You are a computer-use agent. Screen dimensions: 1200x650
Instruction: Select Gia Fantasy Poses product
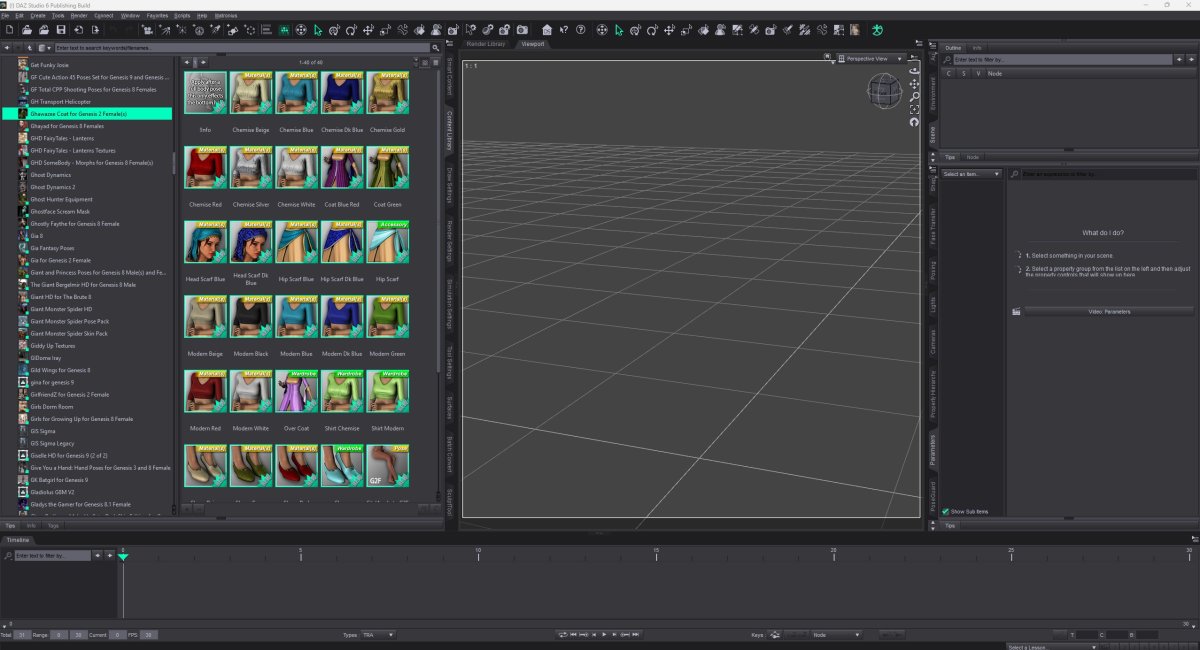[x=52, y=248]
